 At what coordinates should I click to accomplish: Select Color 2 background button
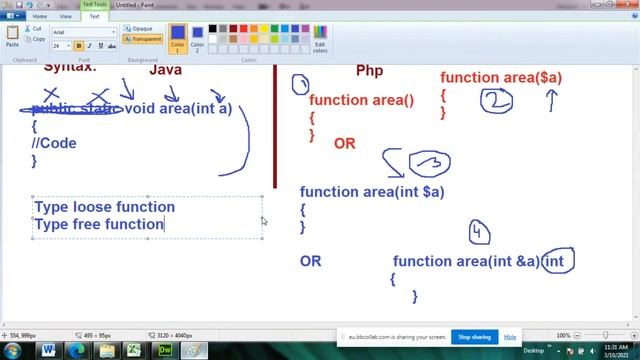[197, 39]
